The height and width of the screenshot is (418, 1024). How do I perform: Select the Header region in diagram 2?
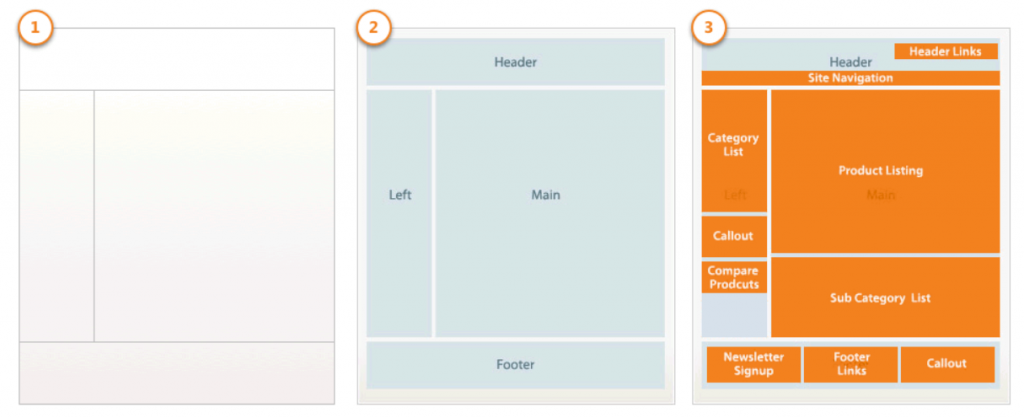515,62
